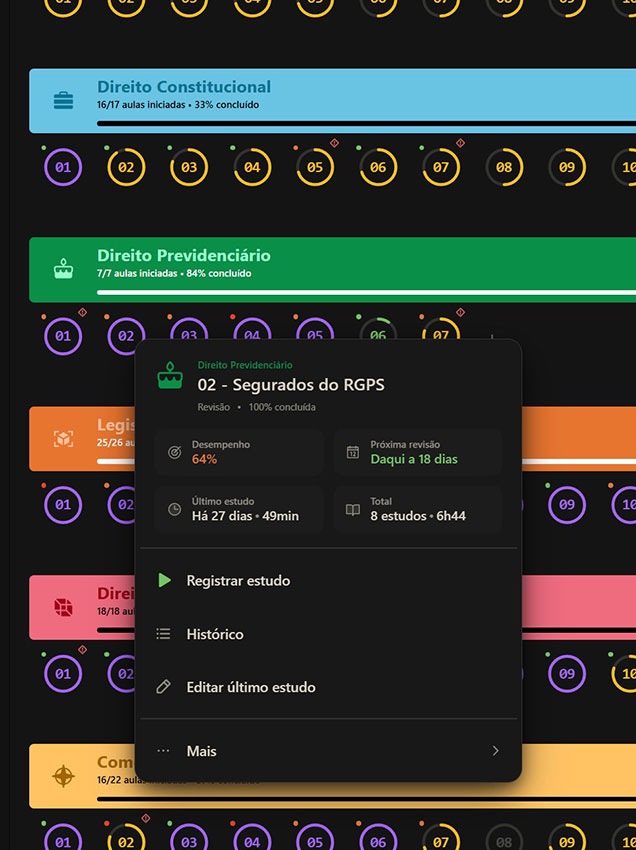Open lesson 09 circle under the orange banner

point(567,505)
